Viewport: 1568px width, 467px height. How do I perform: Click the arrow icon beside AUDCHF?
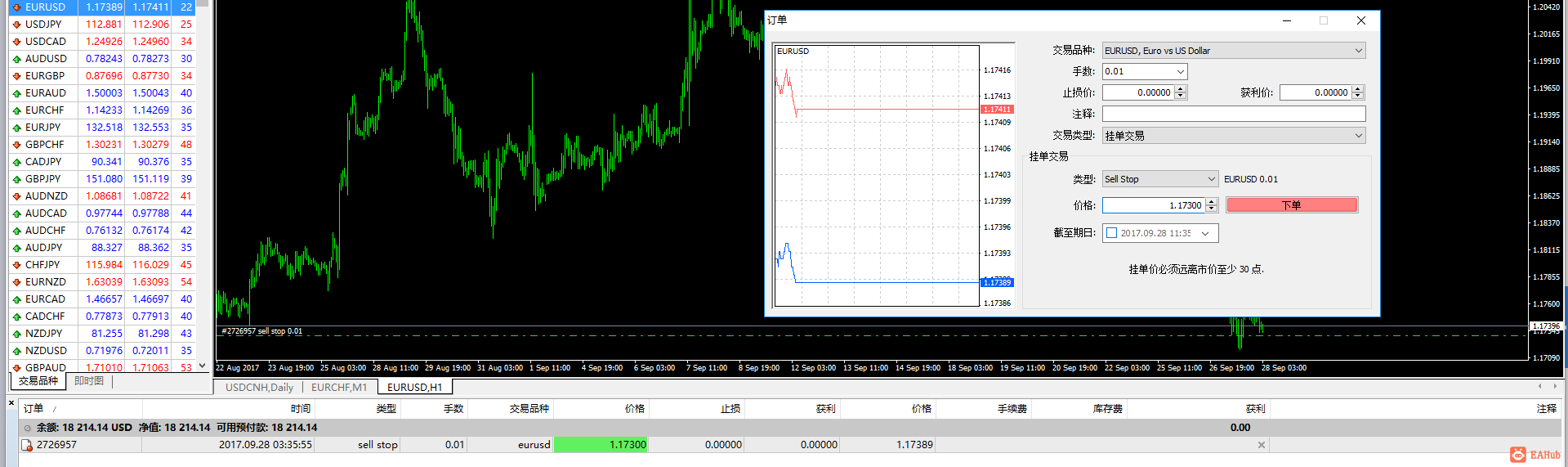(16, 231)
